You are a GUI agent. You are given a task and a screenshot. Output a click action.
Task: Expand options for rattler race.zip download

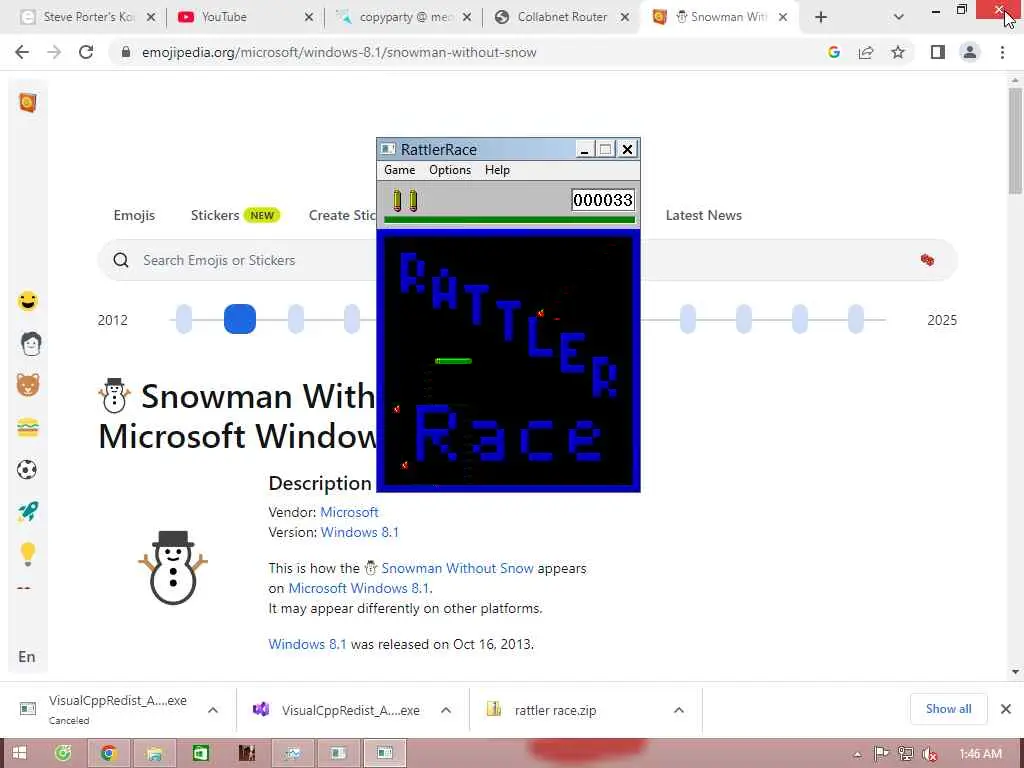click(679, 710)
